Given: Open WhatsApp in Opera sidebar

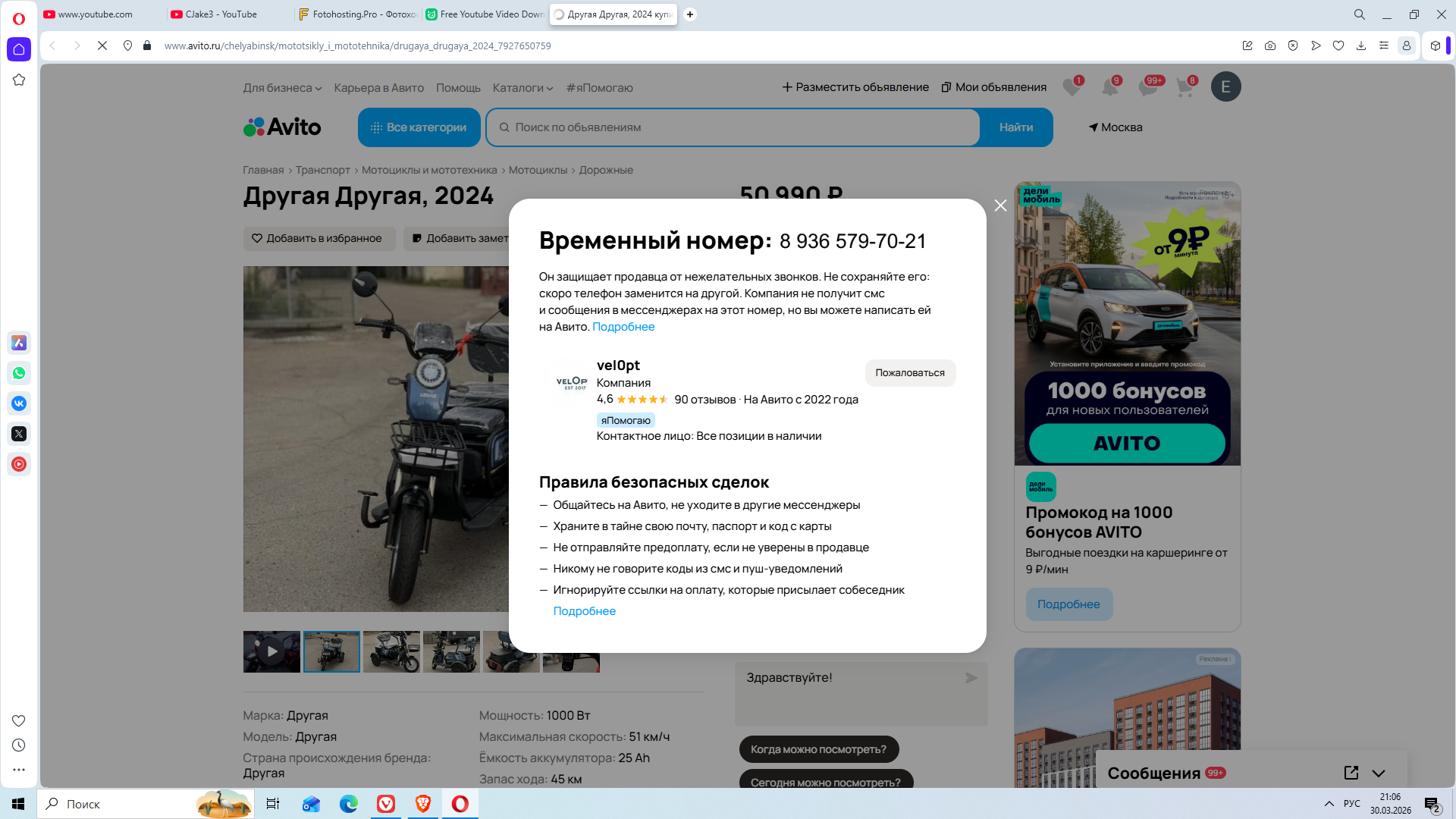Looking at the screenshot, I should click(19, 373).
